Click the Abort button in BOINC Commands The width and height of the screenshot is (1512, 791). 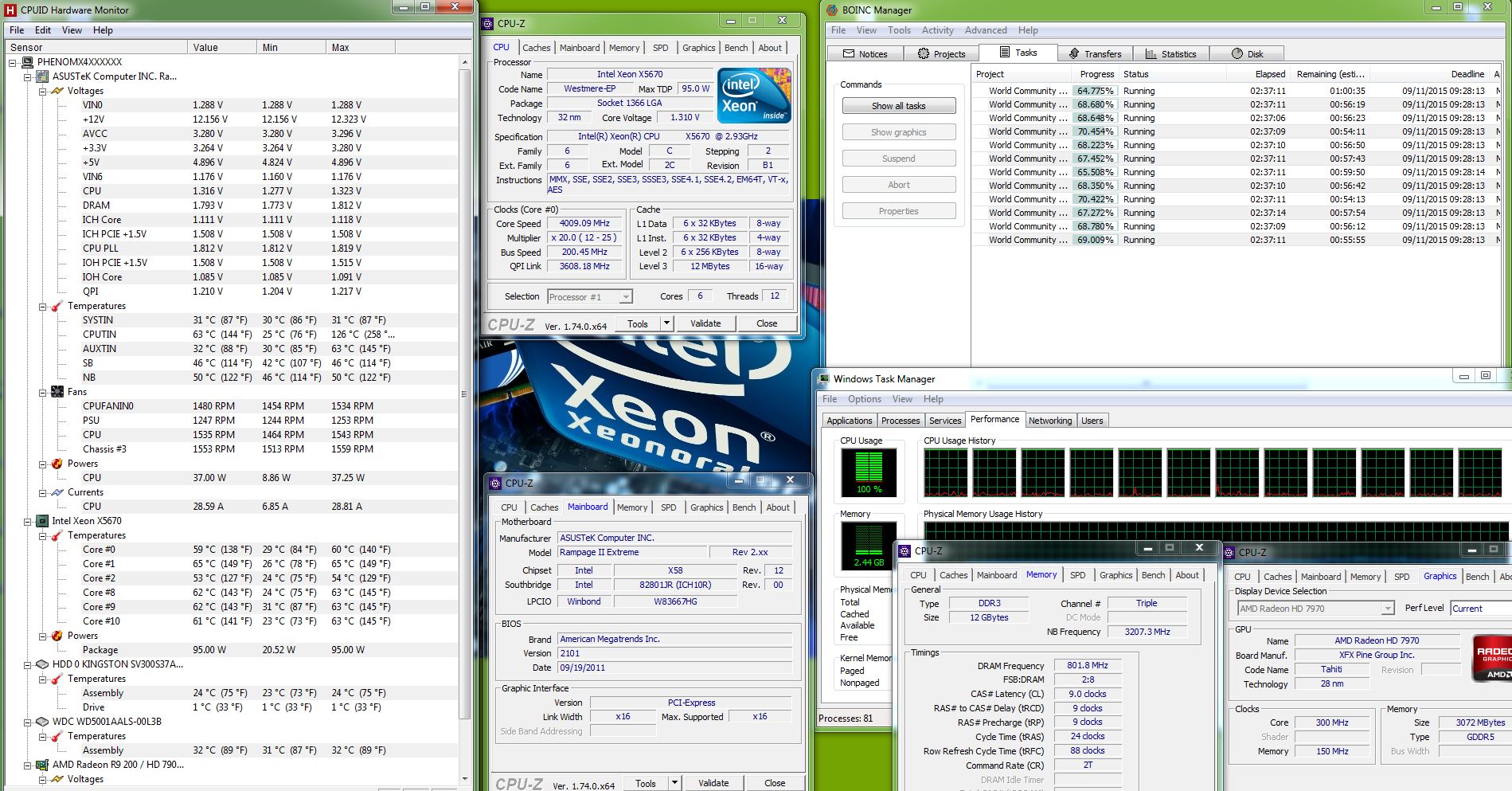click(899, 185)
